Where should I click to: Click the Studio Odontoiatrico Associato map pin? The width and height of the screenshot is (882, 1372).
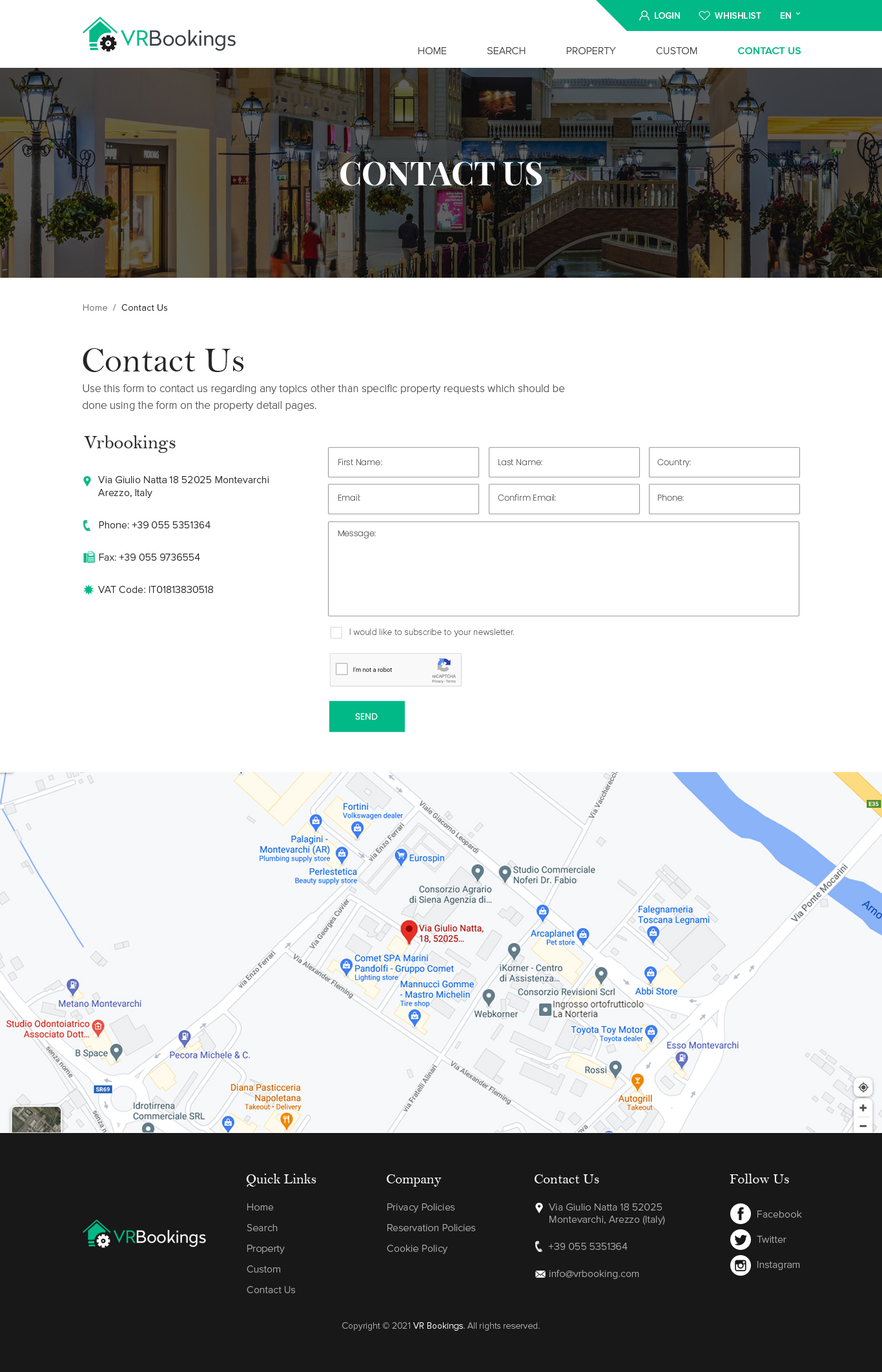click(98, 1027)
